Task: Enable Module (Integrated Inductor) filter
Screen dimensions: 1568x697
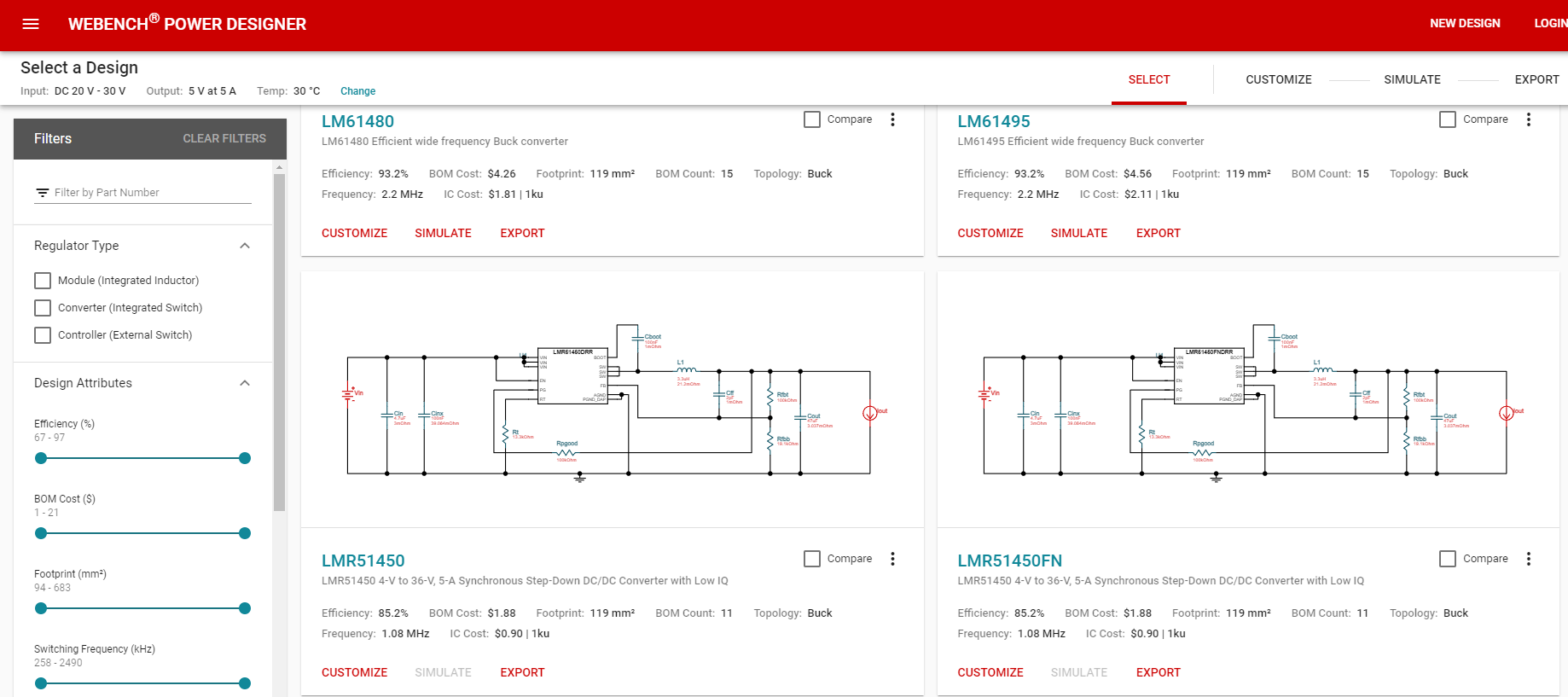Action: pyautogui.click(x=43, y=281)
